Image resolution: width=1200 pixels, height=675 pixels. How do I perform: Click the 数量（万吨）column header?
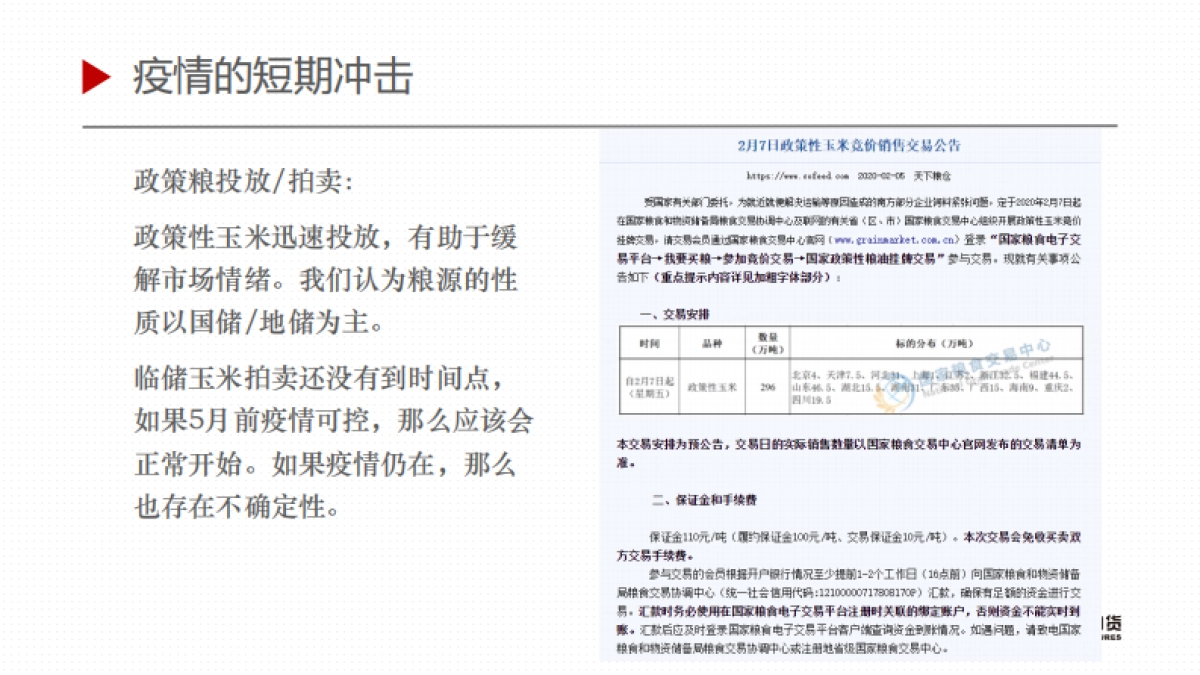click(767, 343)
